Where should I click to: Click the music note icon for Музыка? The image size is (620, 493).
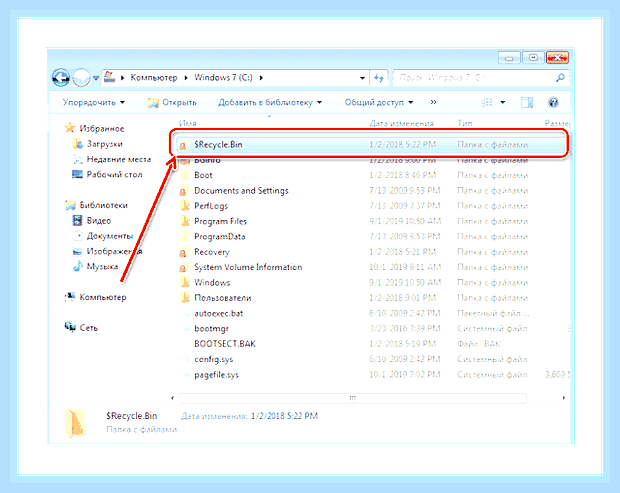[78, 266]
